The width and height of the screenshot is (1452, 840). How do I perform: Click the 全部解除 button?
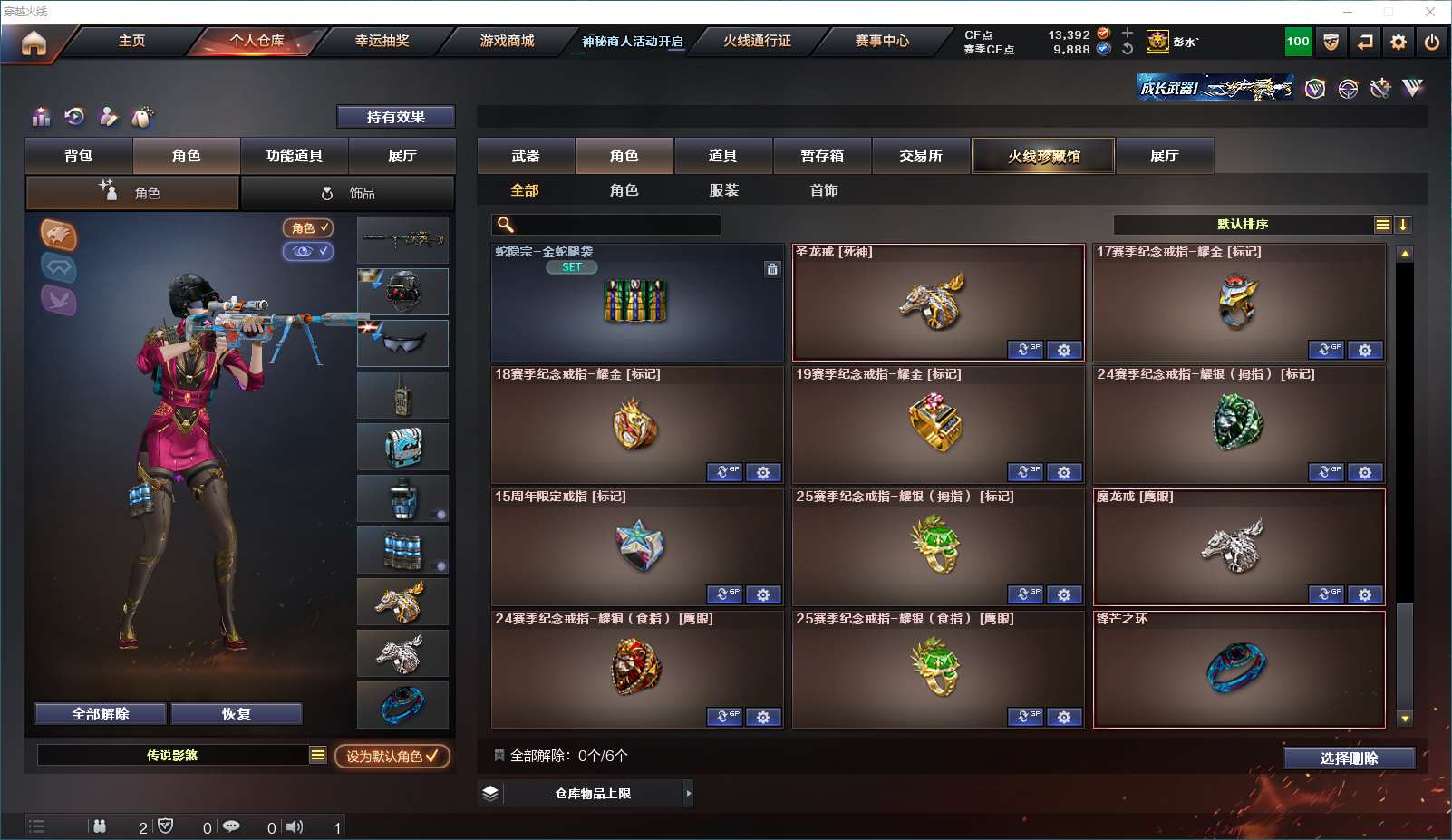coord(101,714)
